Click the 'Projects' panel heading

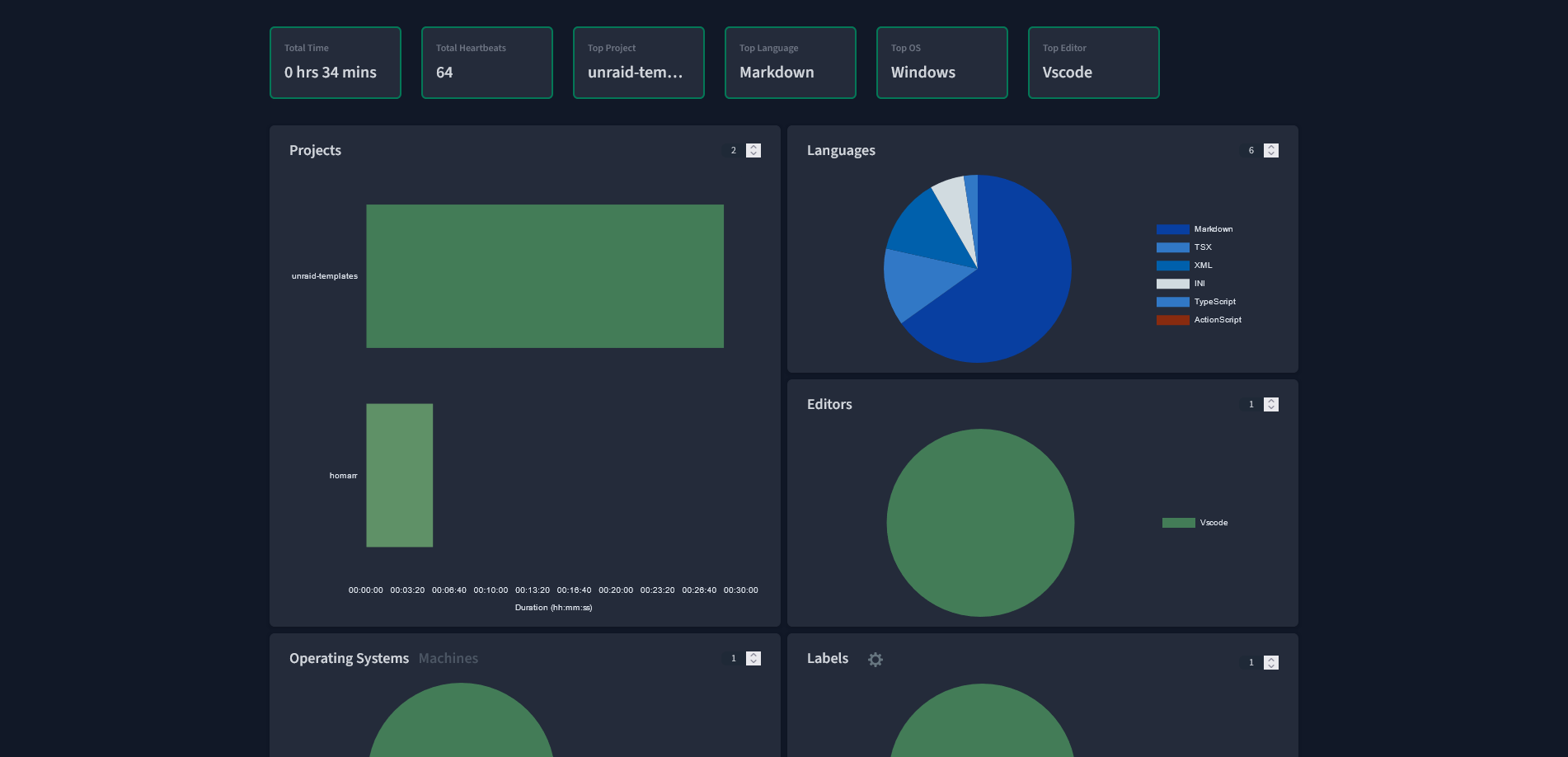tap(315, 150)
